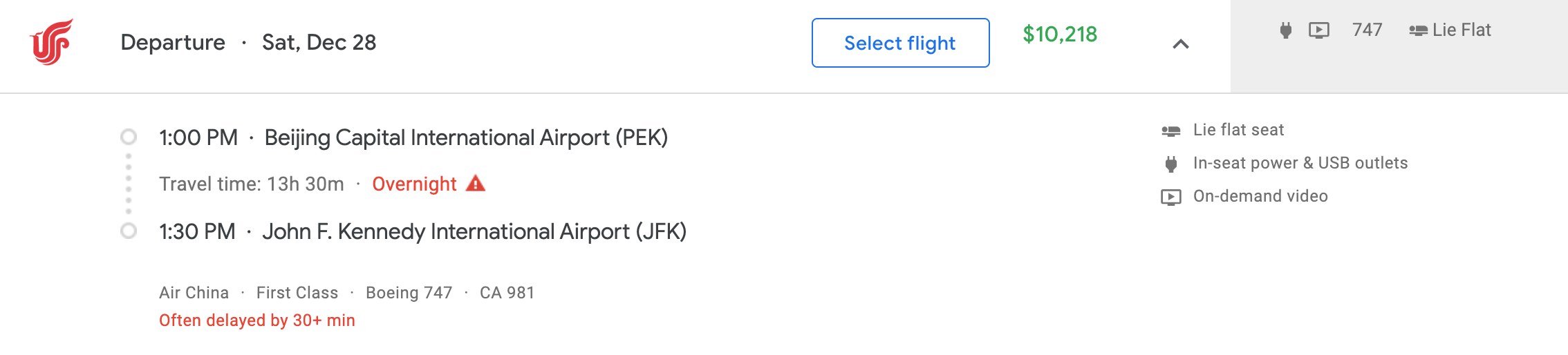Click the power plug icon in the gray header
This screenshot has height=355, width=1568.
[1285, 30]
